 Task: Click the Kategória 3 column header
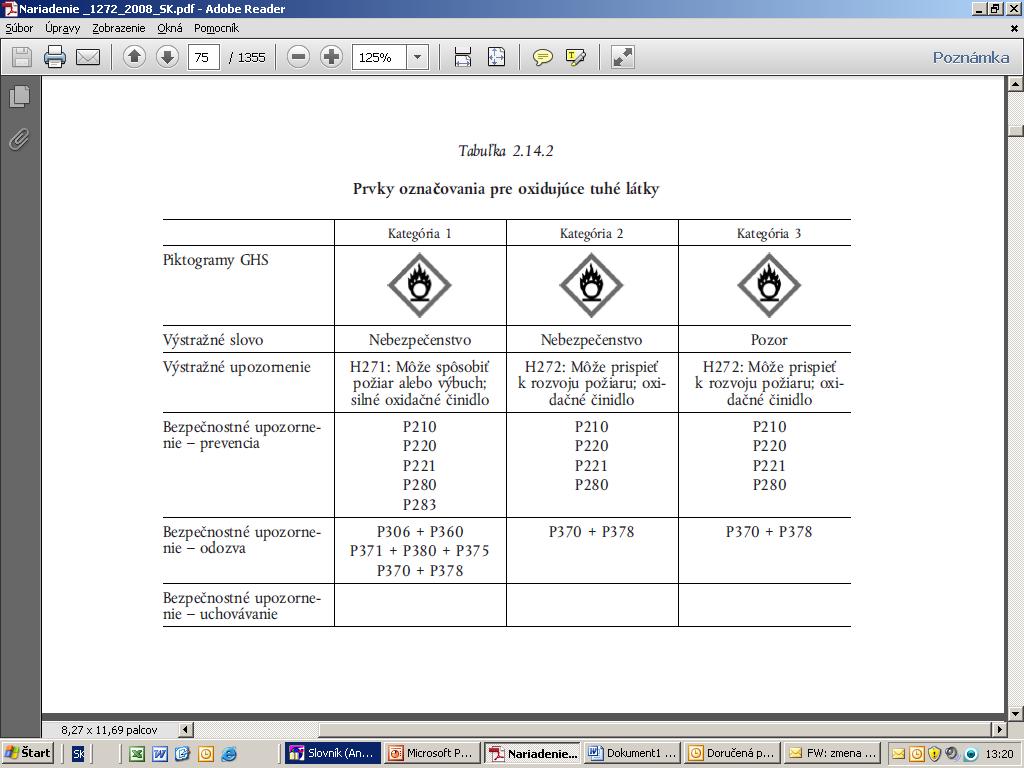coord(769,234)
